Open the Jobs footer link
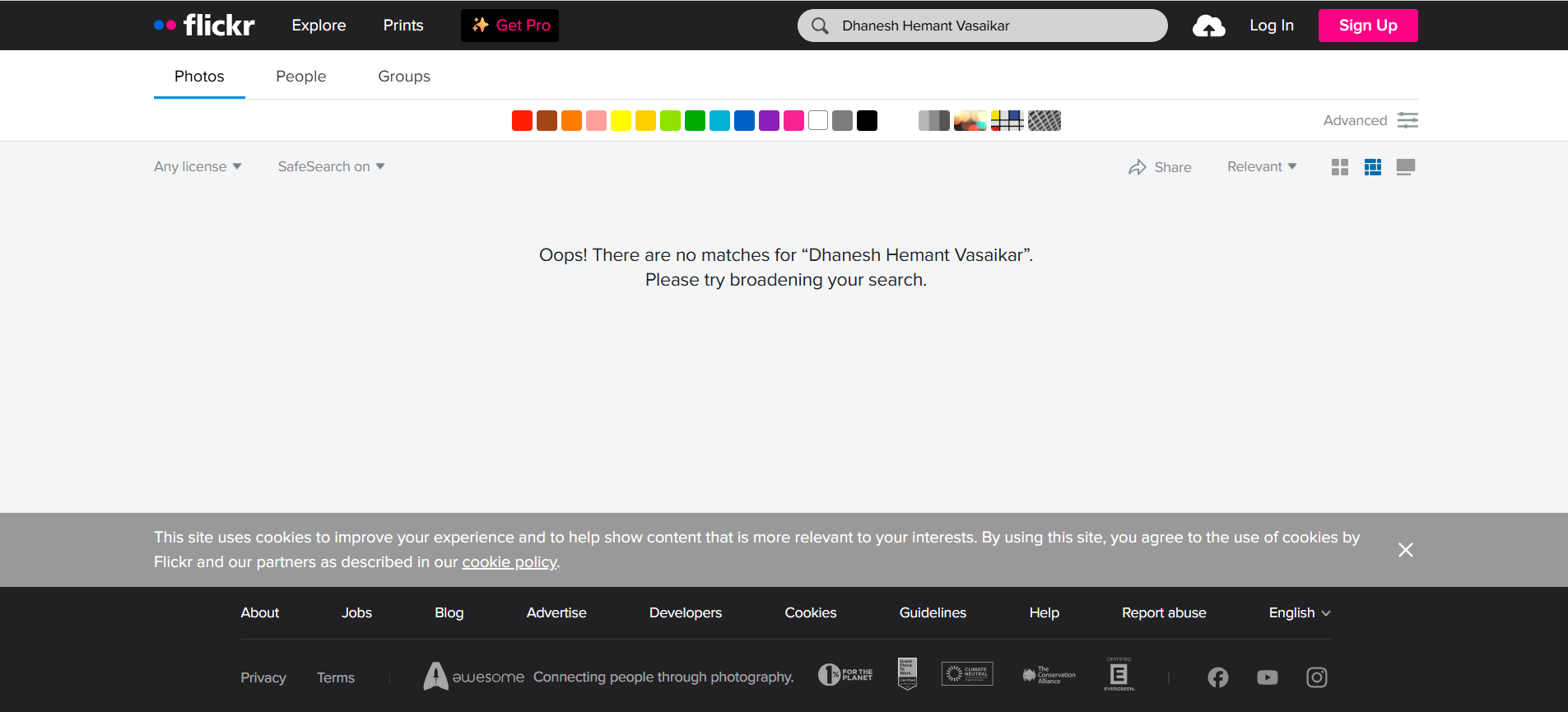The image size is (1568, 712). click(x=357, y=612)
